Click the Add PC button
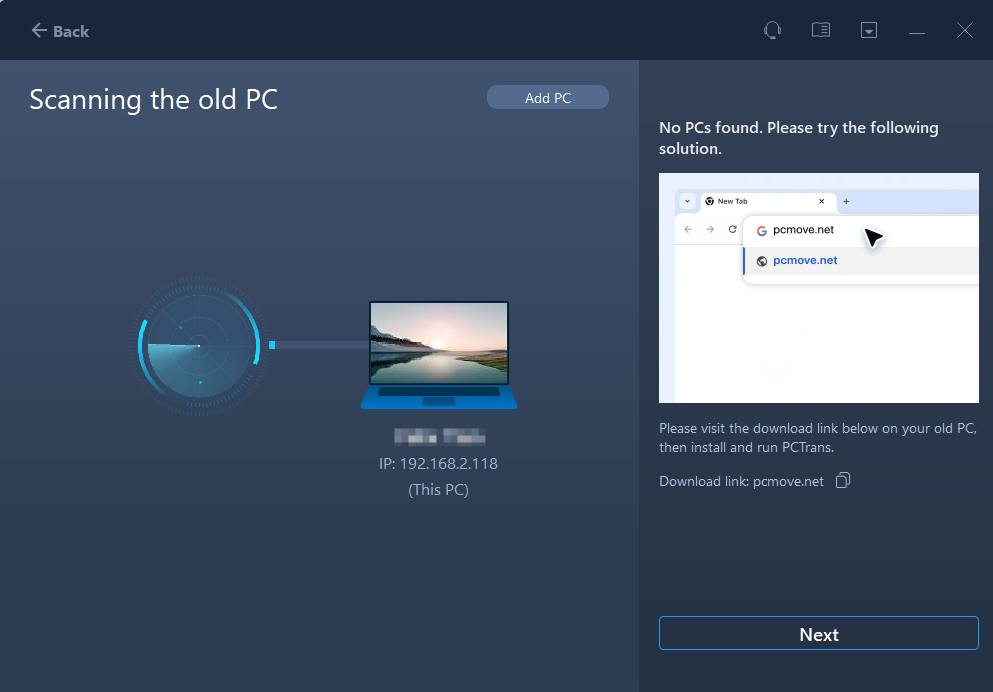The image size is (993, 692). coord(548,98)
